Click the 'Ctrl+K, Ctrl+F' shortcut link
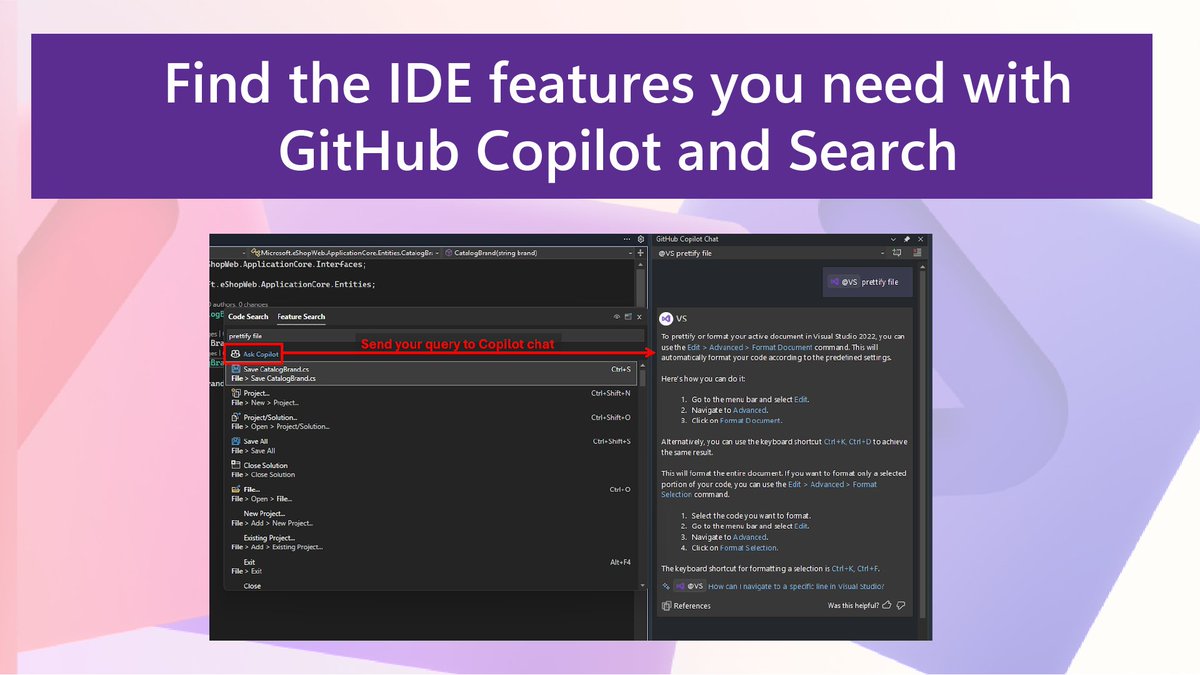1200x675 pixels. pyautogui.click(x=857, y=568)
